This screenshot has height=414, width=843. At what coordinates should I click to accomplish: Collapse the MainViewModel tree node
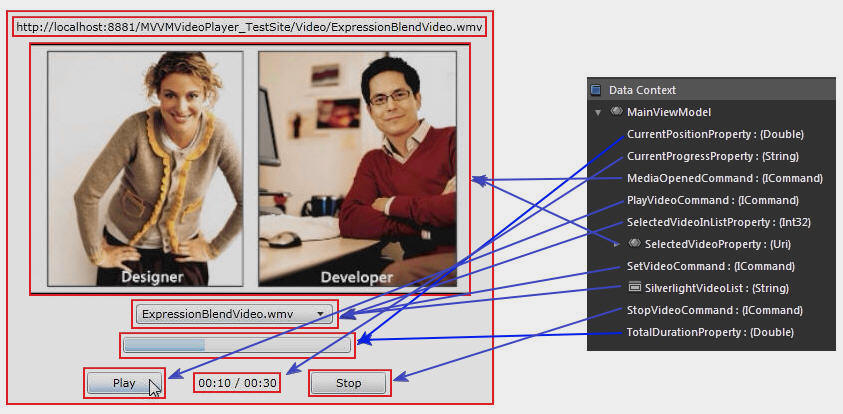coord(598,113)
